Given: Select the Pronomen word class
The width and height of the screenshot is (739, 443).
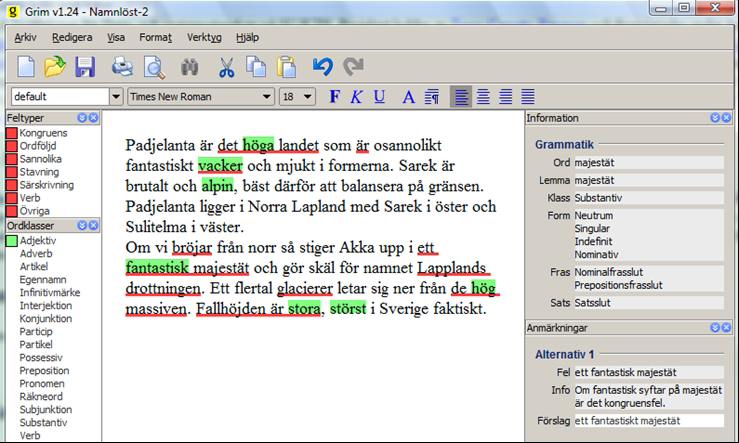Looking at the screenshot, I should click(x=41, y=384).
